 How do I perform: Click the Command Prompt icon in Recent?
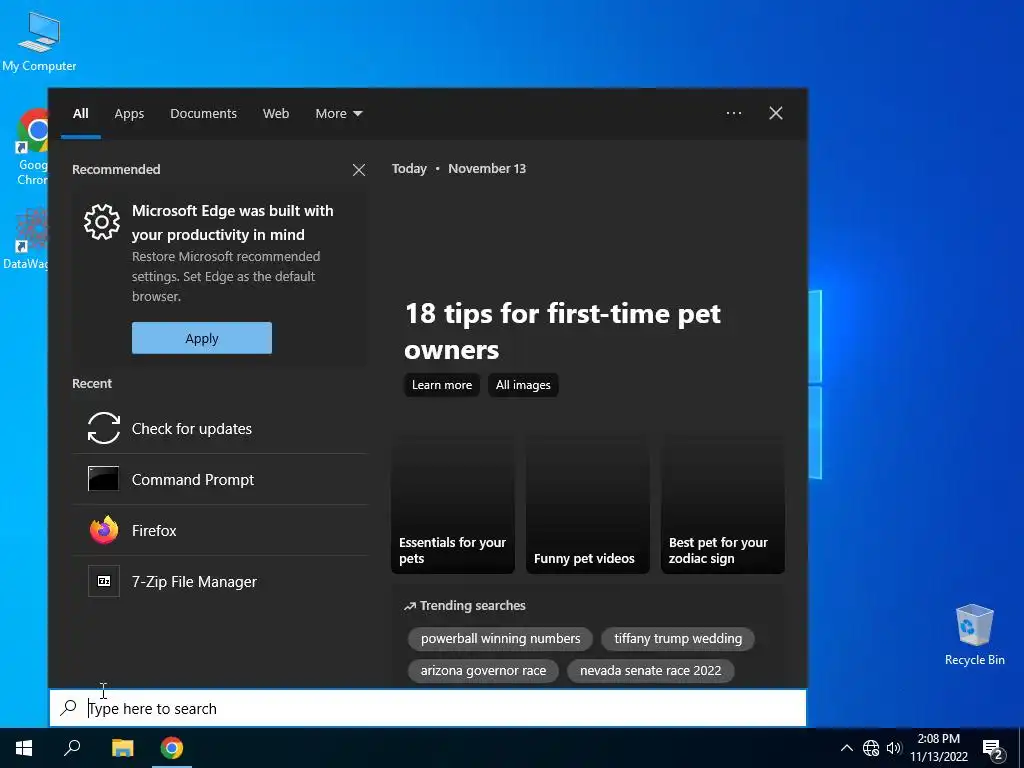104,479
